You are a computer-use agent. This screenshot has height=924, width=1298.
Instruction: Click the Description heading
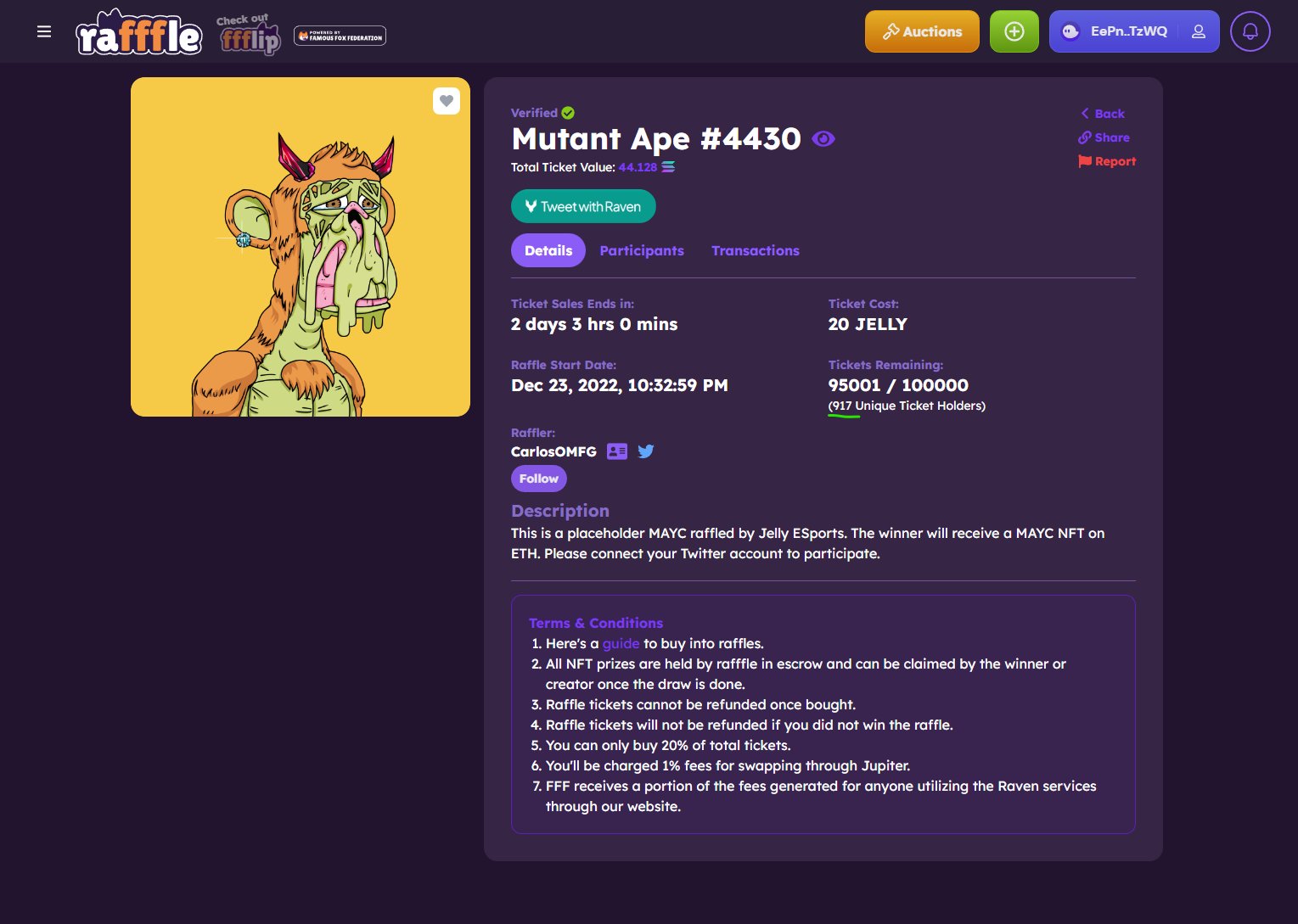560,511
